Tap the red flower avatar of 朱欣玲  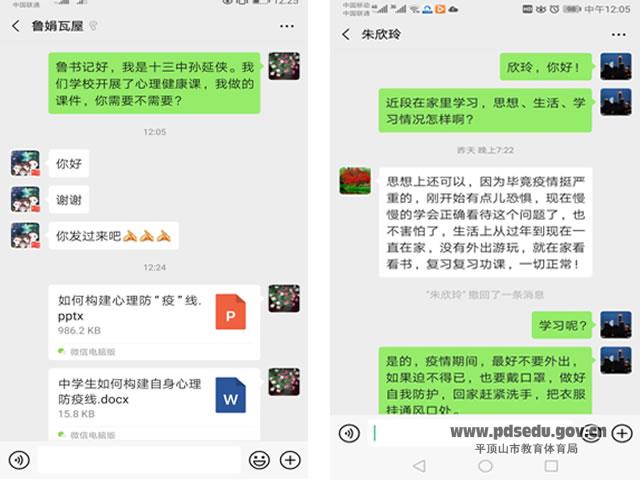click(x=355, y=180)
